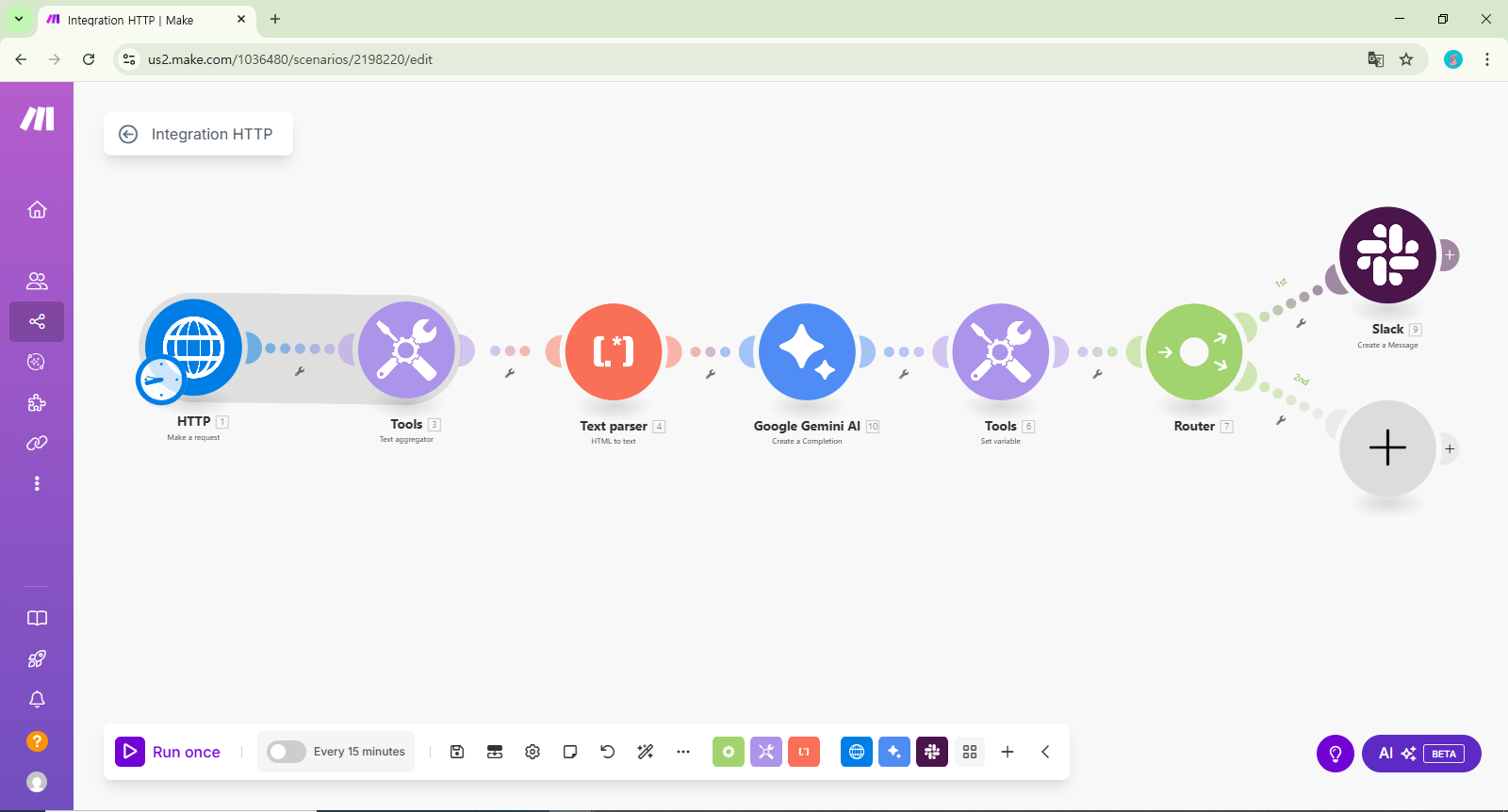Screen dimensions: 1508x812
Task: Add a module in the empty placeholder circle
Action: pos(1387,448)
